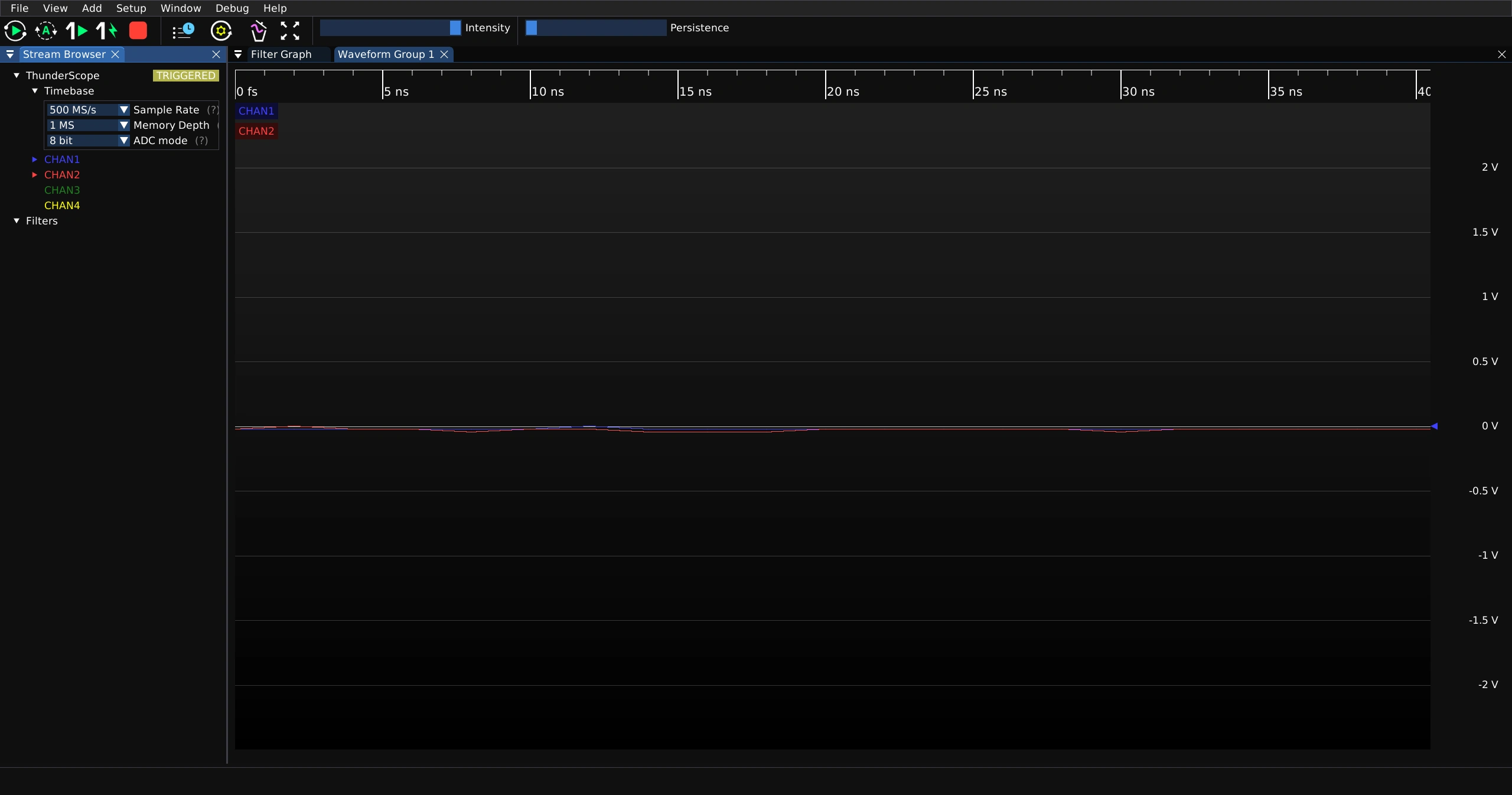1512x795 pixels.
Task: Close the Stream Browser dock panel
Action: pos(216,54)
